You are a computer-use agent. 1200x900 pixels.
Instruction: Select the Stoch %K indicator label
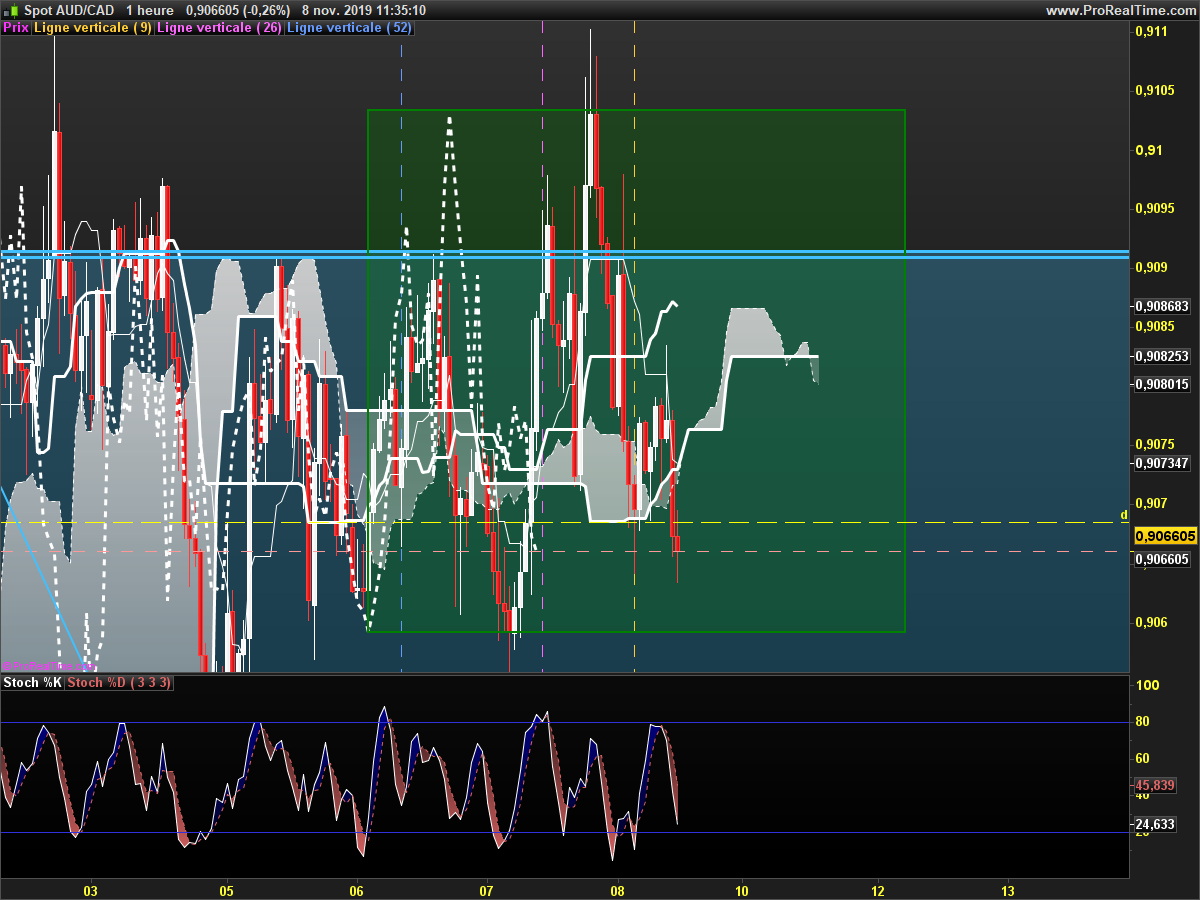[33, 683]
